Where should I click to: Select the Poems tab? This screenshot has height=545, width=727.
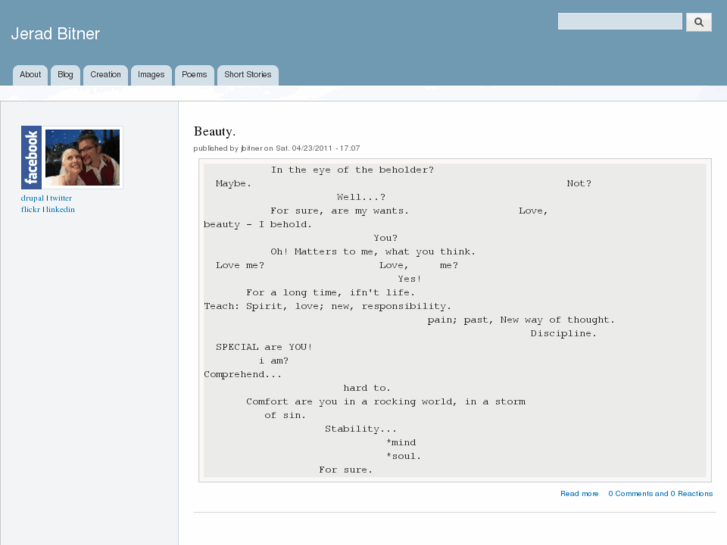[194, 75]
